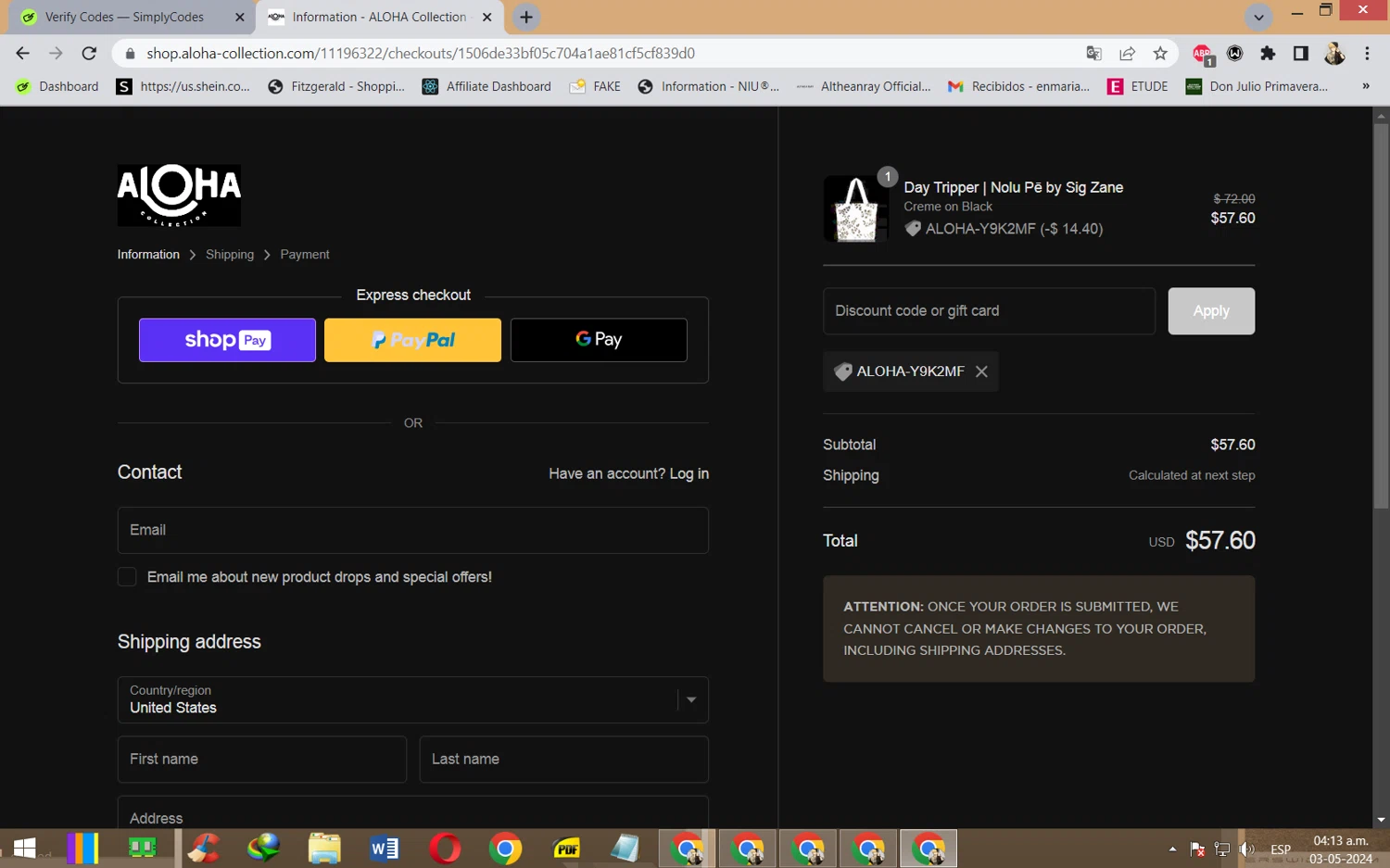Enable email me about new product drops

tap(127, 577)
